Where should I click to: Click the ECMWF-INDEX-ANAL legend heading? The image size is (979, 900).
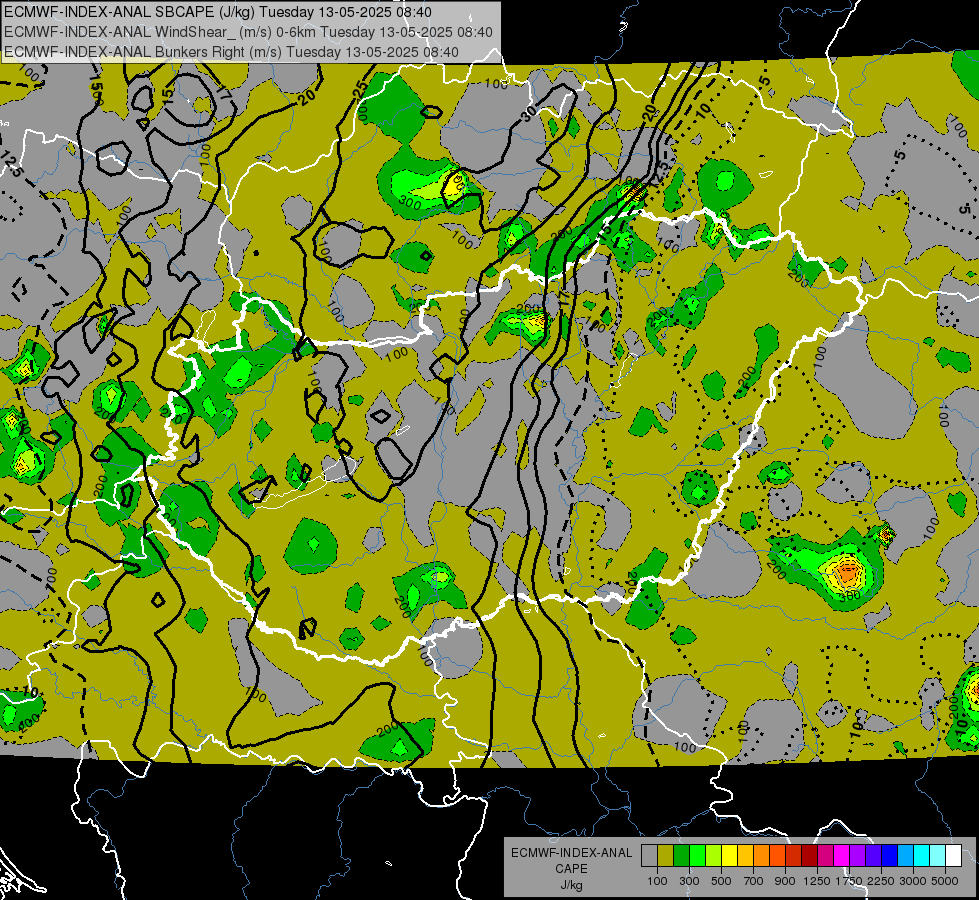coord(571,853)
